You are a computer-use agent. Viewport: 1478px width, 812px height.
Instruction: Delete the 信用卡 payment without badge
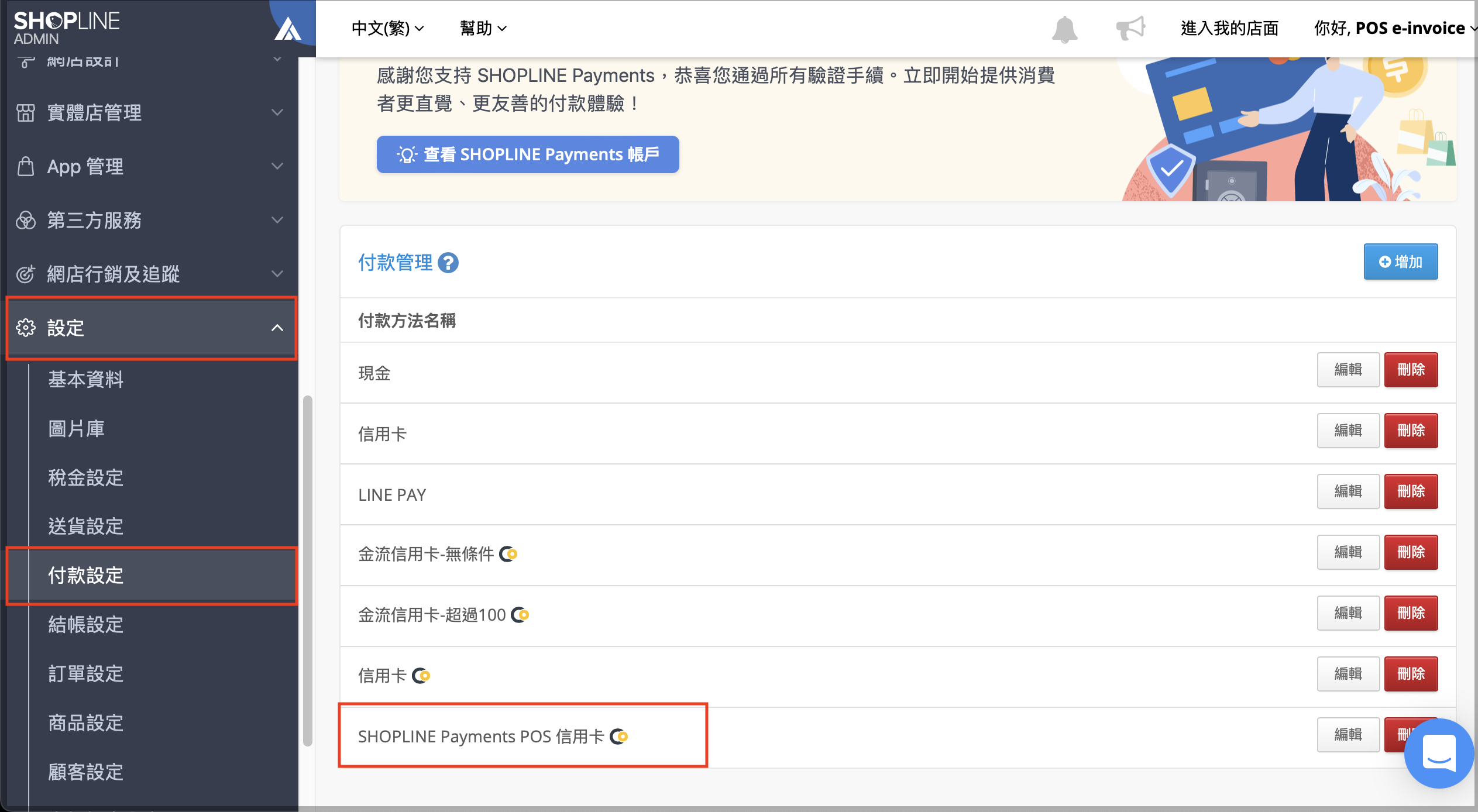click(1411, 431)
